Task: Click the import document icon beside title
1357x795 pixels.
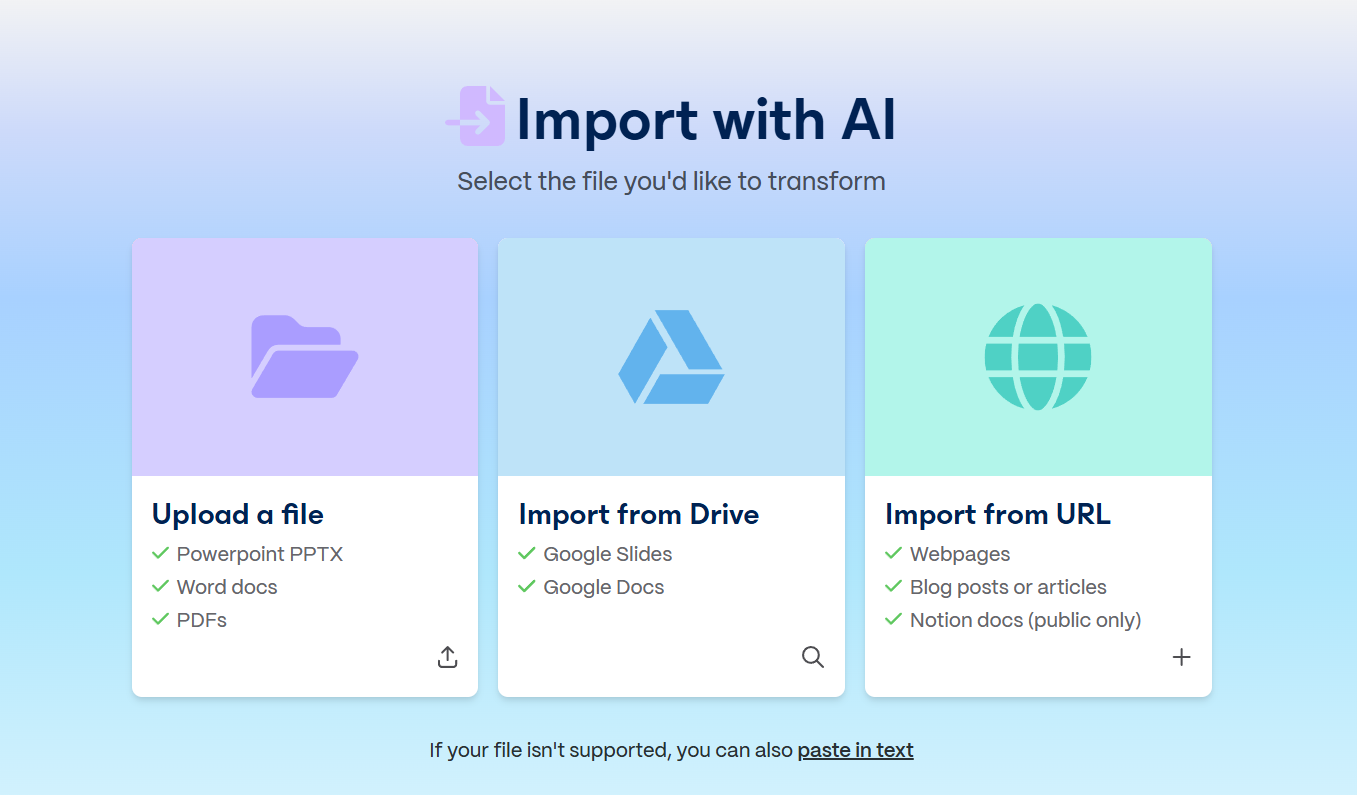Action: (x=477, y=117)
